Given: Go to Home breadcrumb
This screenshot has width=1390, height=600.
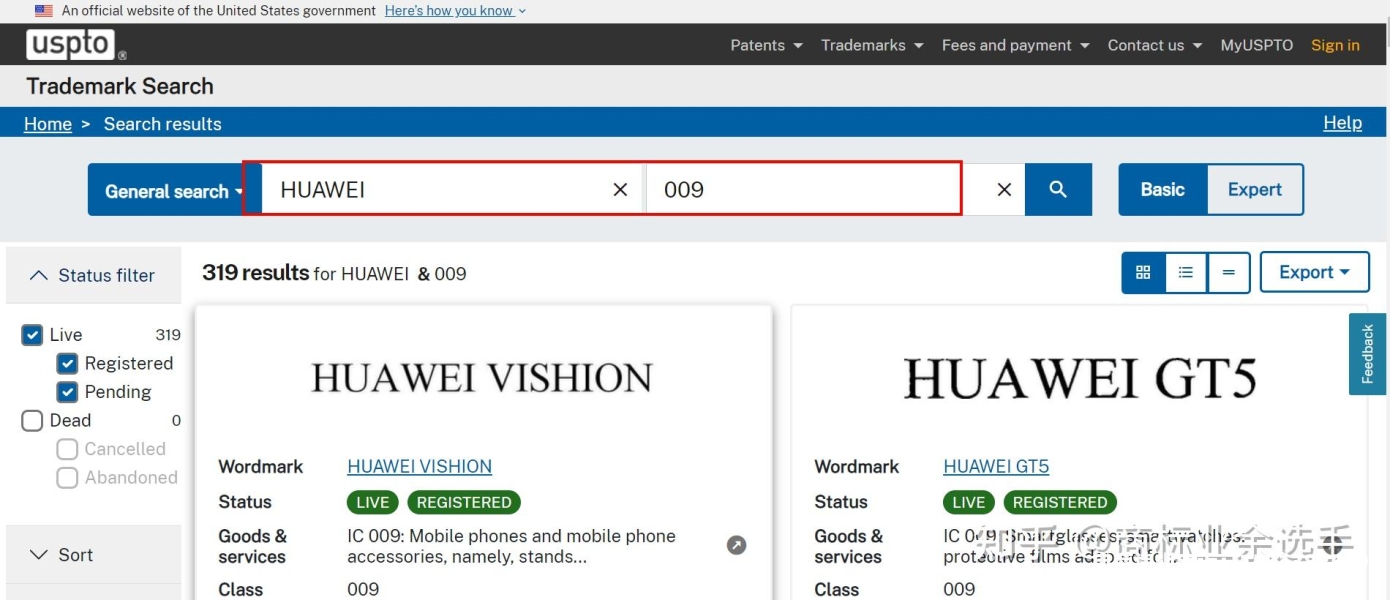Looking at the screenshot, I should (48, 124).
